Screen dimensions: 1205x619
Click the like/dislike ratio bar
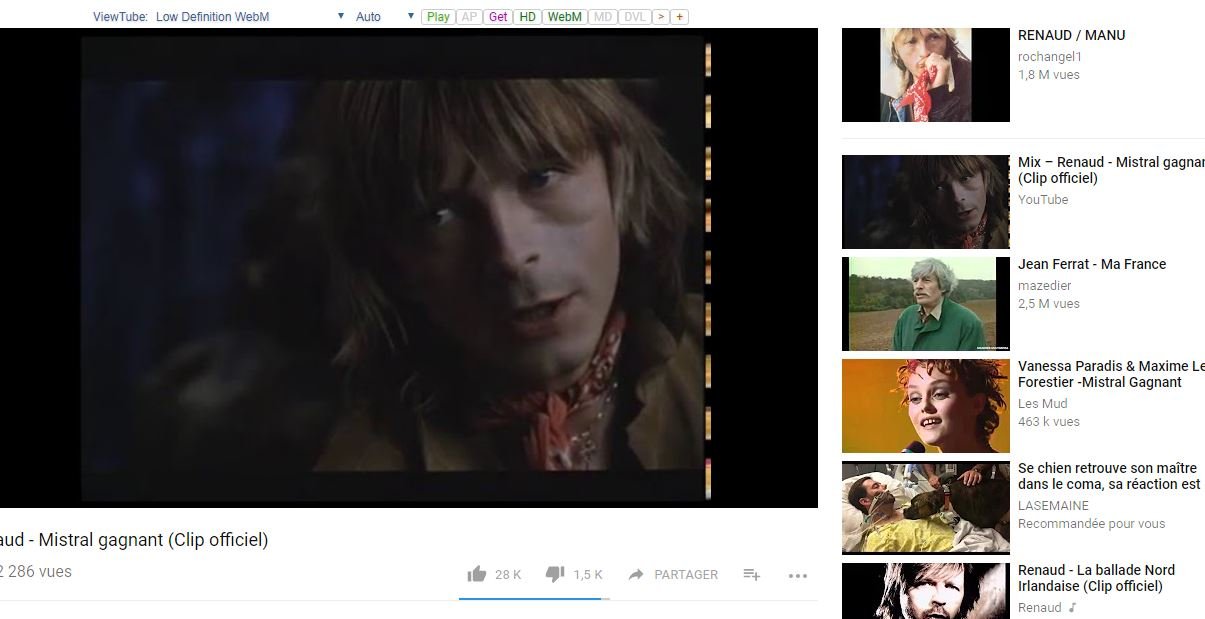pos(534,599)
